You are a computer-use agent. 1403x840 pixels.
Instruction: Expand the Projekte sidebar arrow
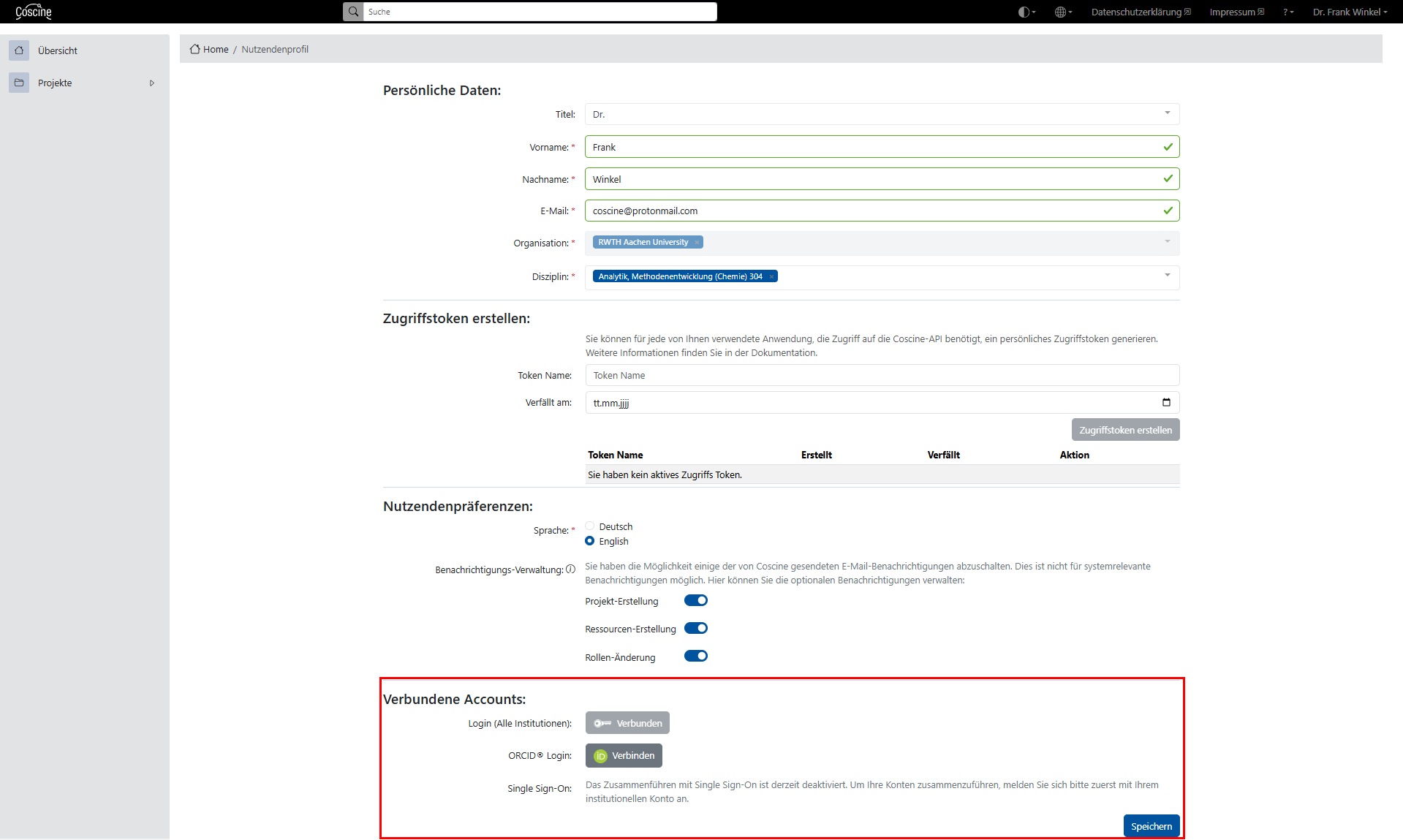152,83
